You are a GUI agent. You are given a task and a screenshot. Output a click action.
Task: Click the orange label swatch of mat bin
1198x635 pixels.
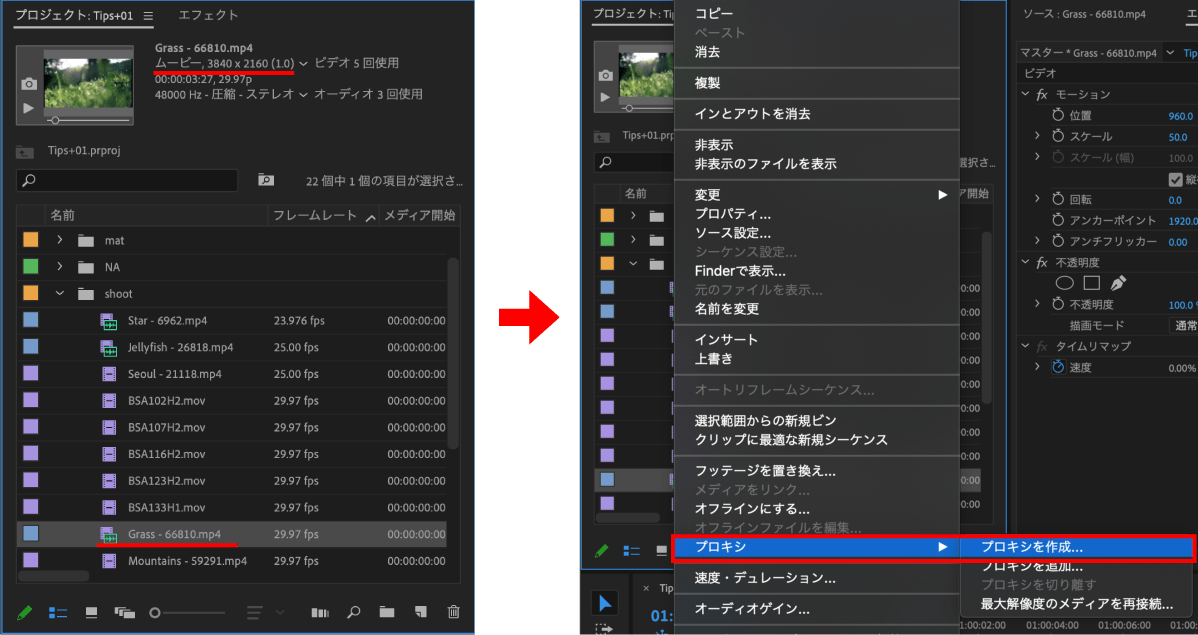[x=31, y=240]
